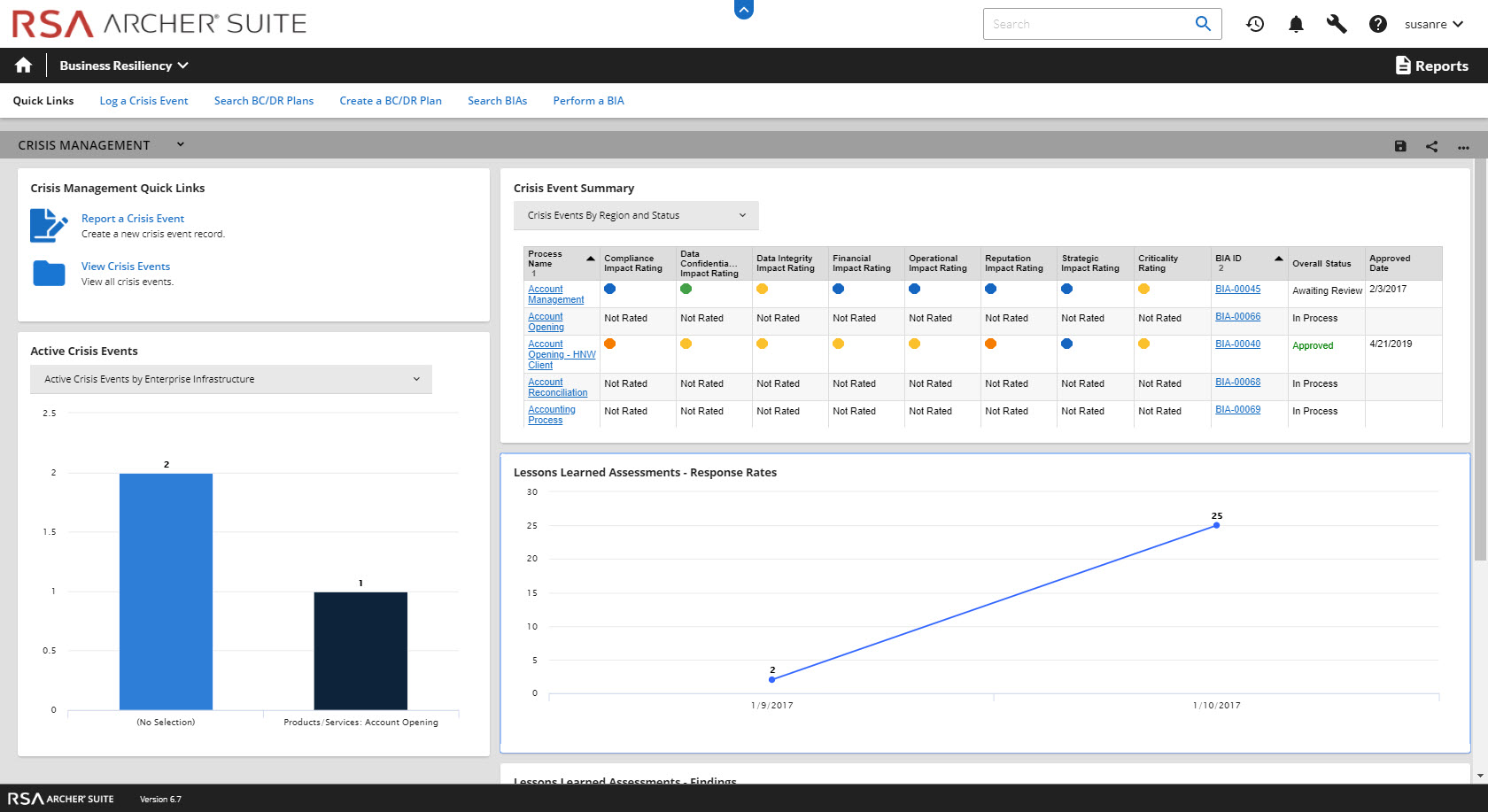Click the Log a Crisis Event quick link
This screenshot has height=812, width=1488.
(143, 101)
